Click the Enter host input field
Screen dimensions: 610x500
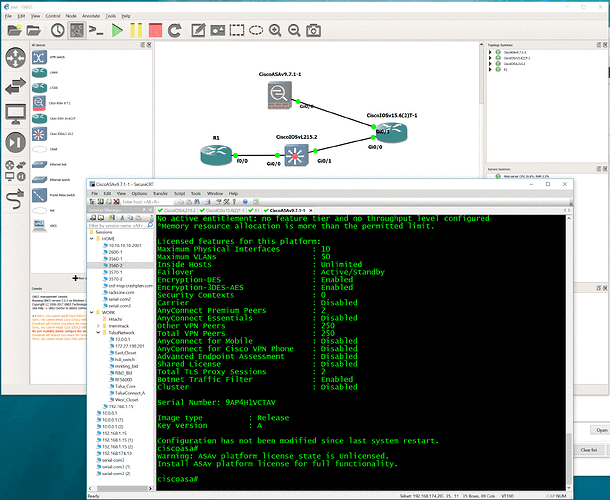click(x=147, y=202)
